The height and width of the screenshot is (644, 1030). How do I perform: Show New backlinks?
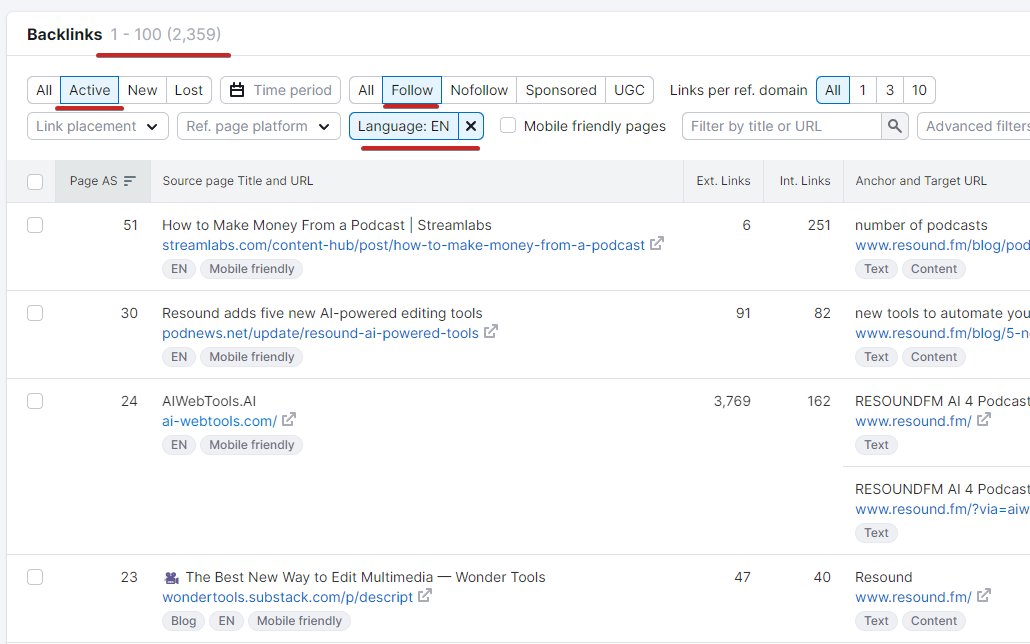click(143, 90)
